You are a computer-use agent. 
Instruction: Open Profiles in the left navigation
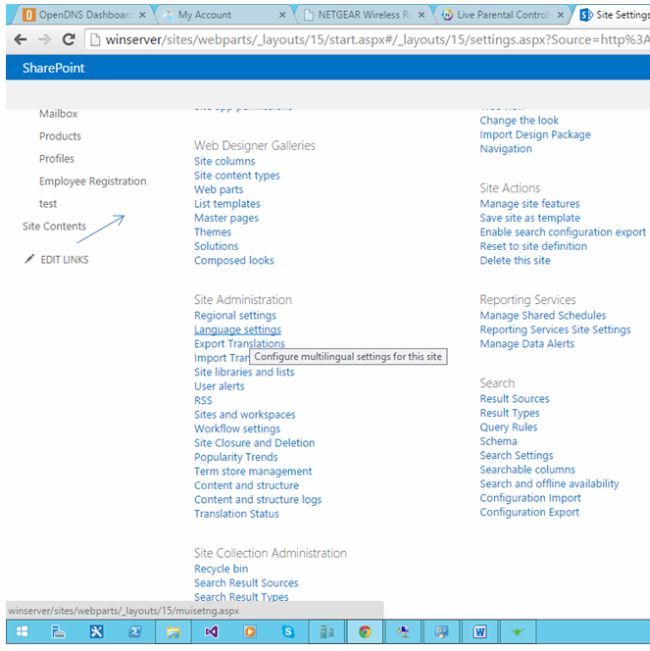pos(57,158)
